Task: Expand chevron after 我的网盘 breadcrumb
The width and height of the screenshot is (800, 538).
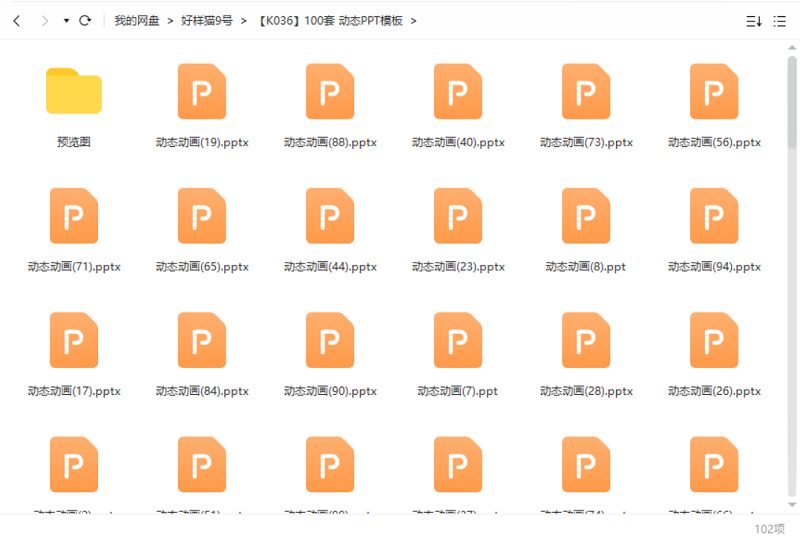Action: click(170, 20)
